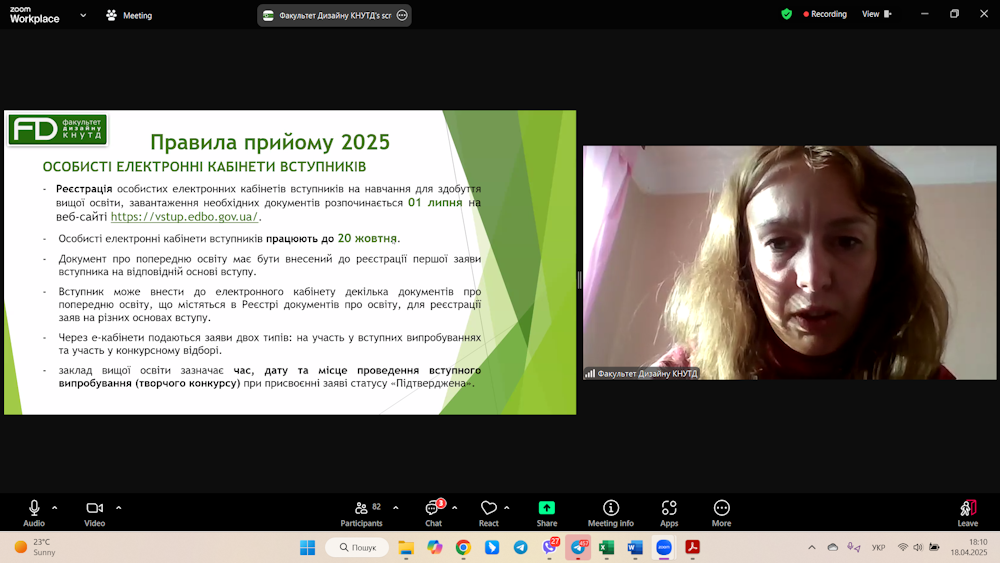
Task: Click the OneDrive cloud tray icon
Action: (x=833, y=547)
